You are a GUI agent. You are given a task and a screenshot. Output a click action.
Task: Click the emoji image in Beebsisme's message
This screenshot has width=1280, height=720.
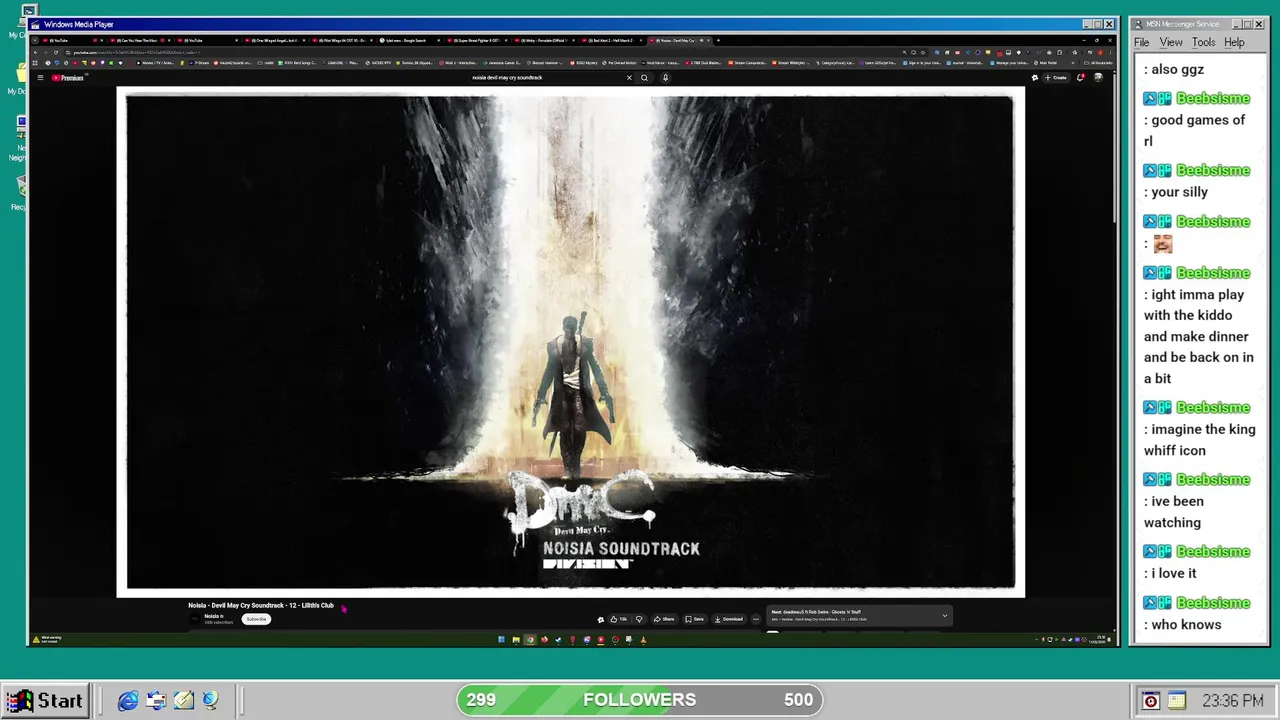tap(1162, 243)
